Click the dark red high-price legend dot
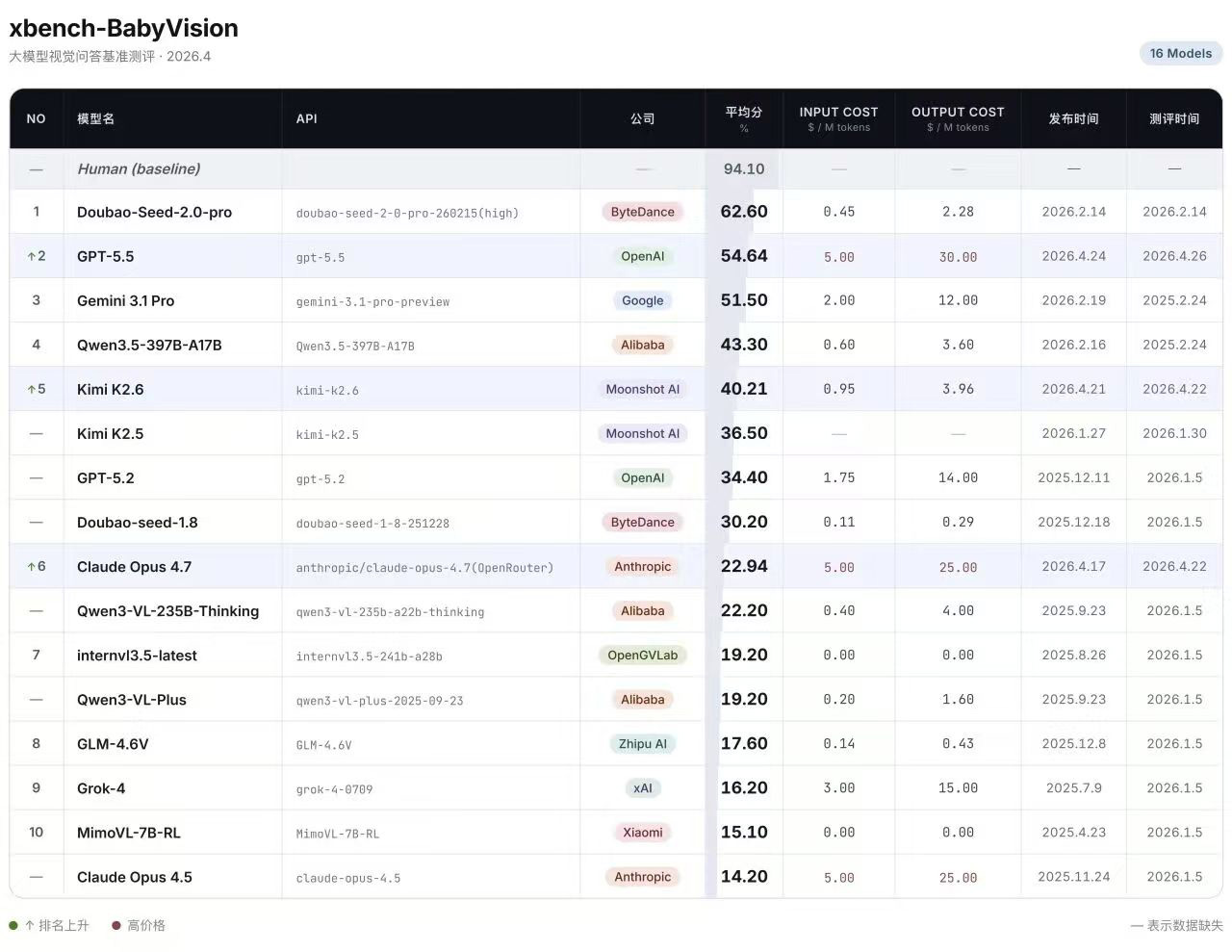 116,926
